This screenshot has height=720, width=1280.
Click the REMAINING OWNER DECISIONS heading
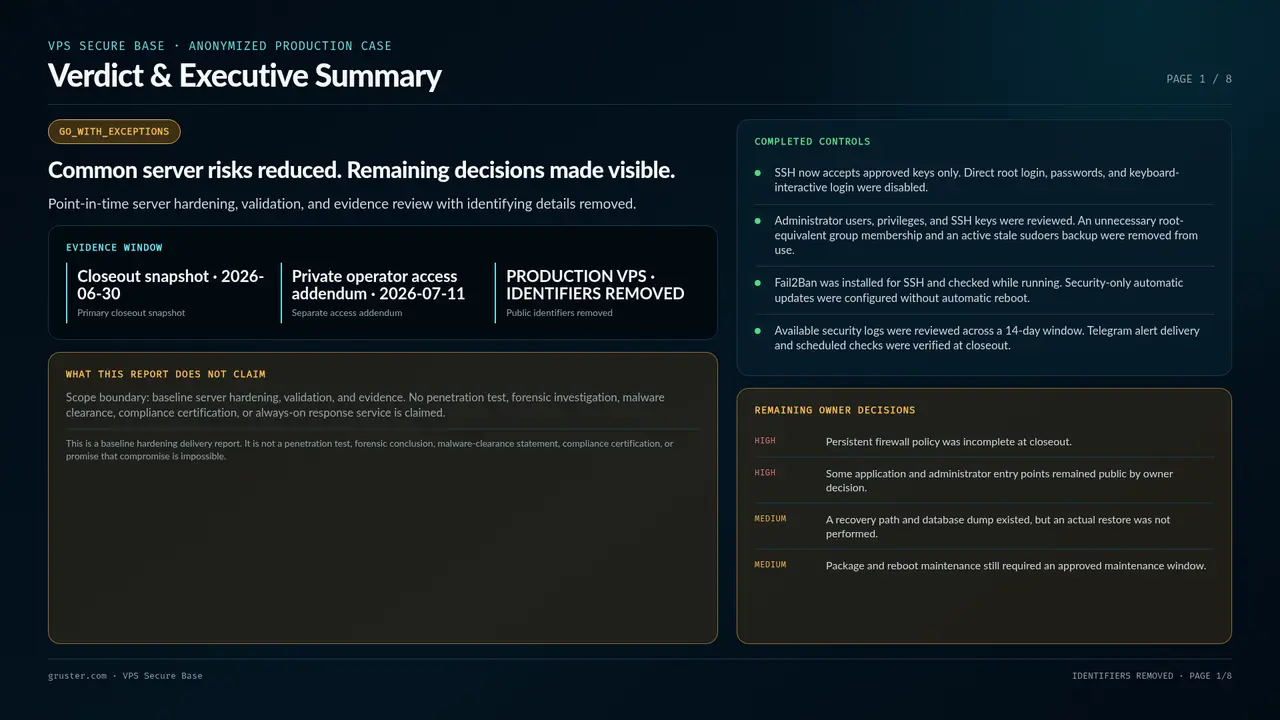click(835, 410)
